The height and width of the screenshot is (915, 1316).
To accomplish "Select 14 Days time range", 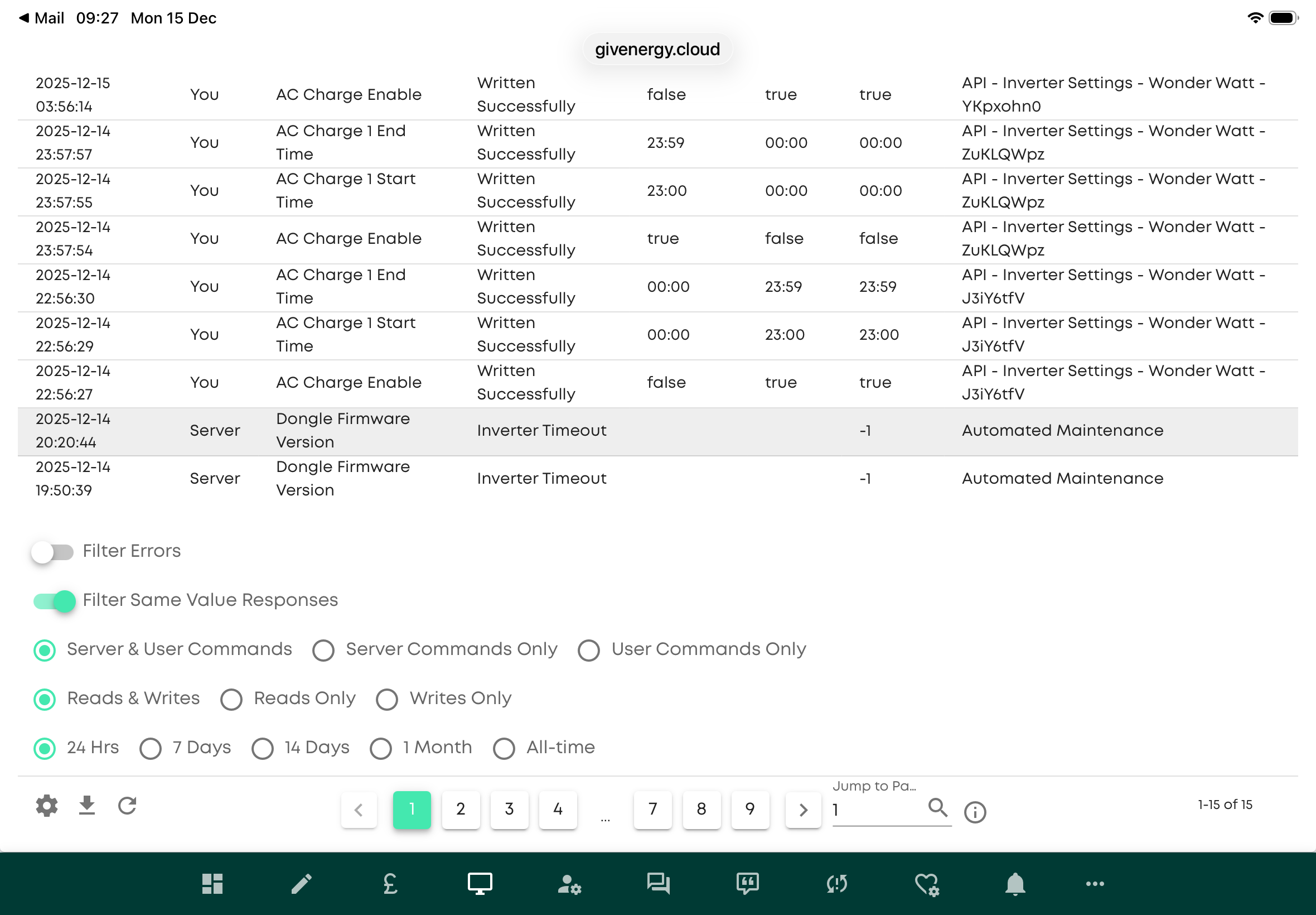I will coord(263,748).
